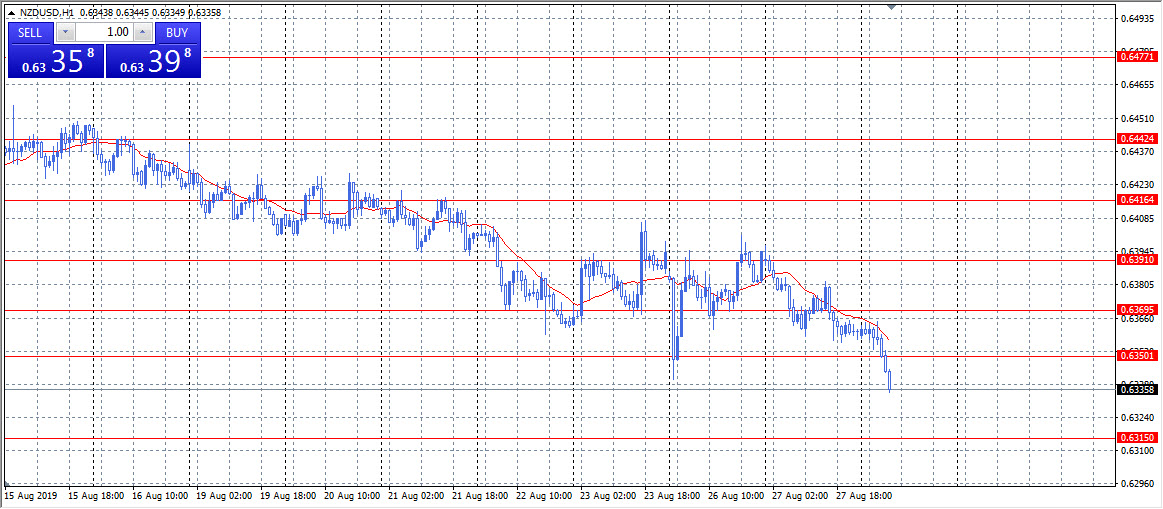Click the gray chart shift triangle marker
The height and width of the screenshot is (509, 1163).
(891, 6)
